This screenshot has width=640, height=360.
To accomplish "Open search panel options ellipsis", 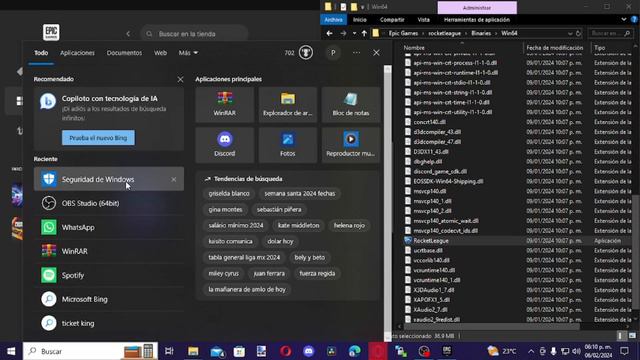I will click(356, 53).
